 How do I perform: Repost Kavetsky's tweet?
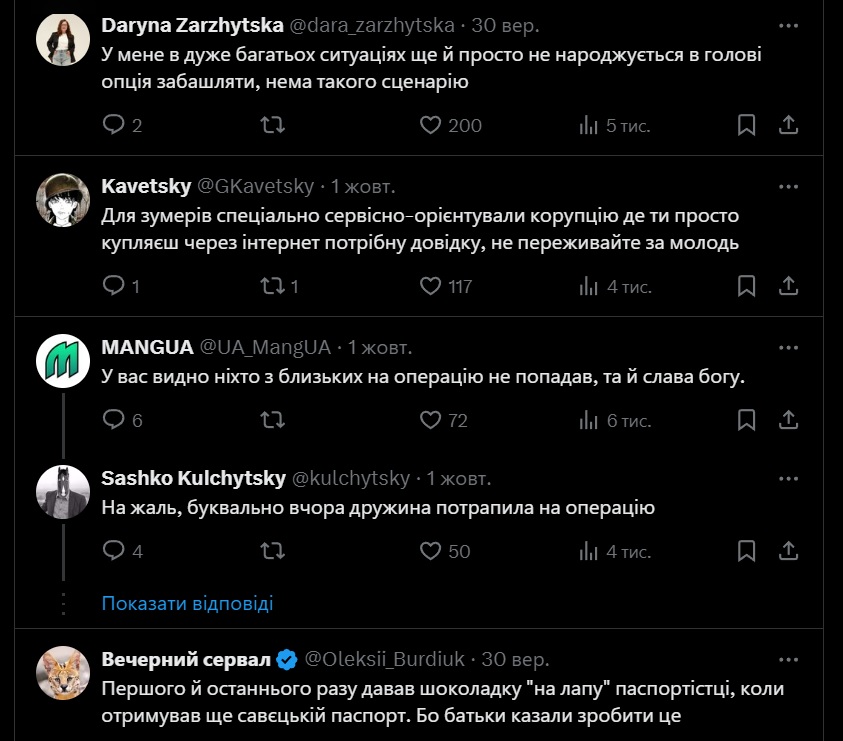272,286
